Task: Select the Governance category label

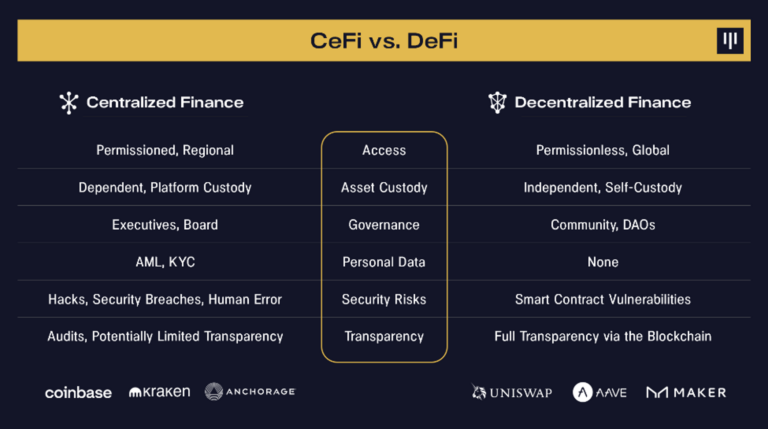Action: 384,225
